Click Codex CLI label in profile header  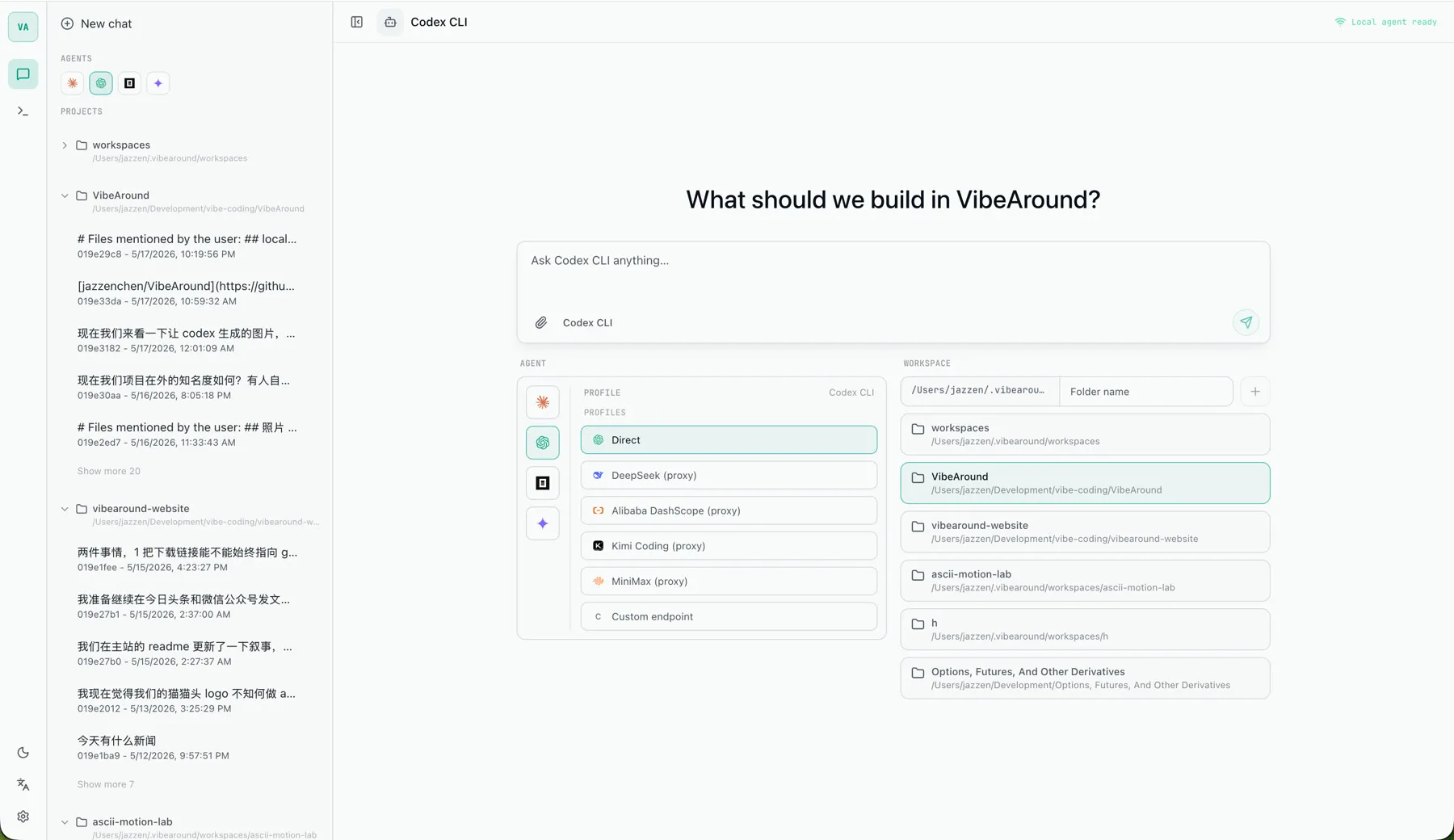click(x=851, y=393)
